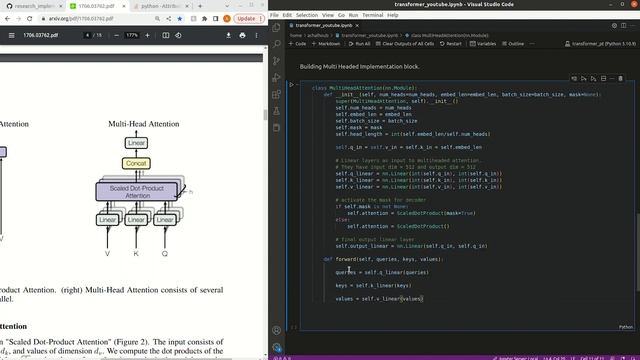
Task: Open Accounts icon in VS Code activity bar
Action: pyautogui.click(x=276, y=330)
